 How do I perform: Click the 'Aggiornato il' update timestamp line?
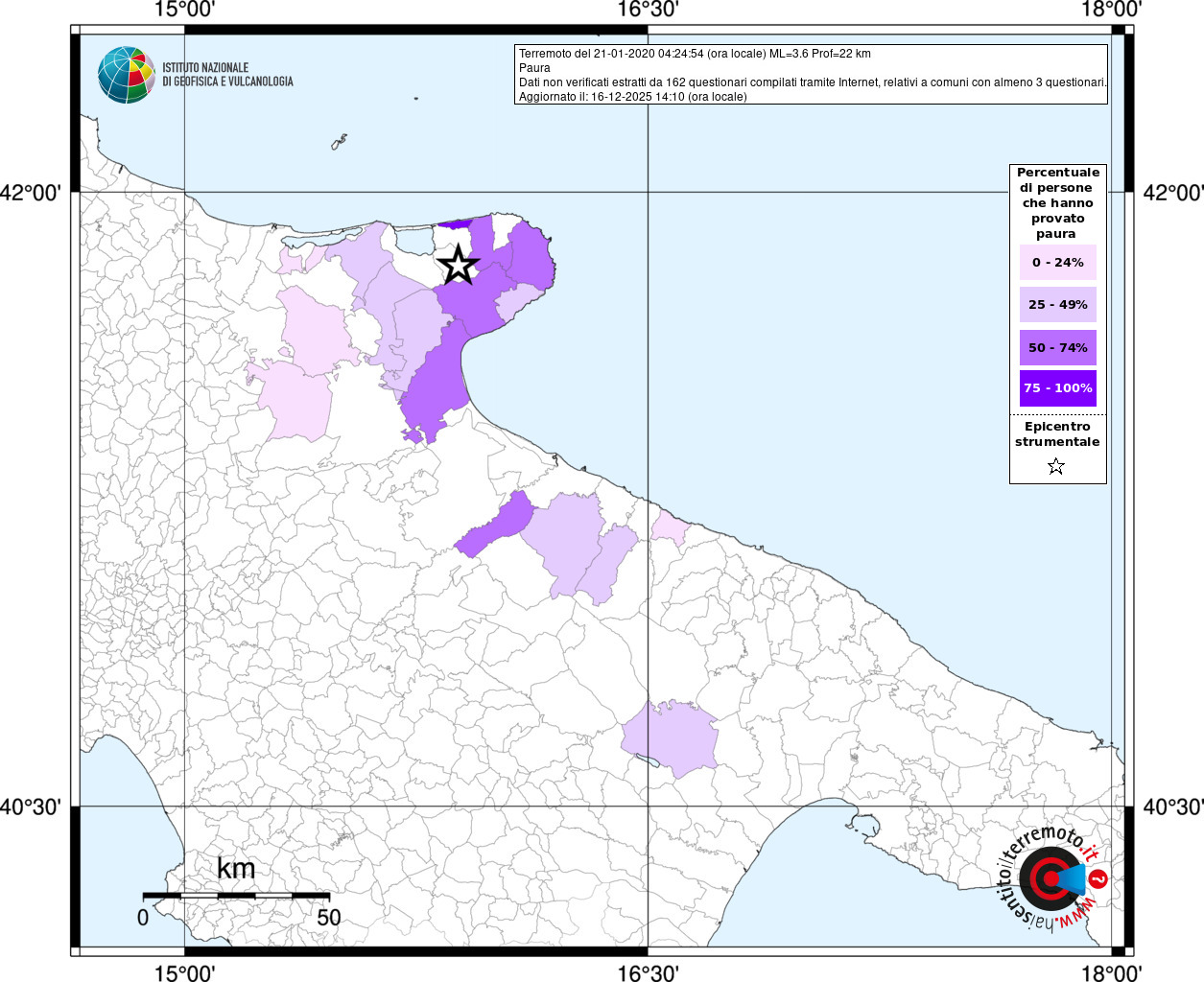click(632, 97)
